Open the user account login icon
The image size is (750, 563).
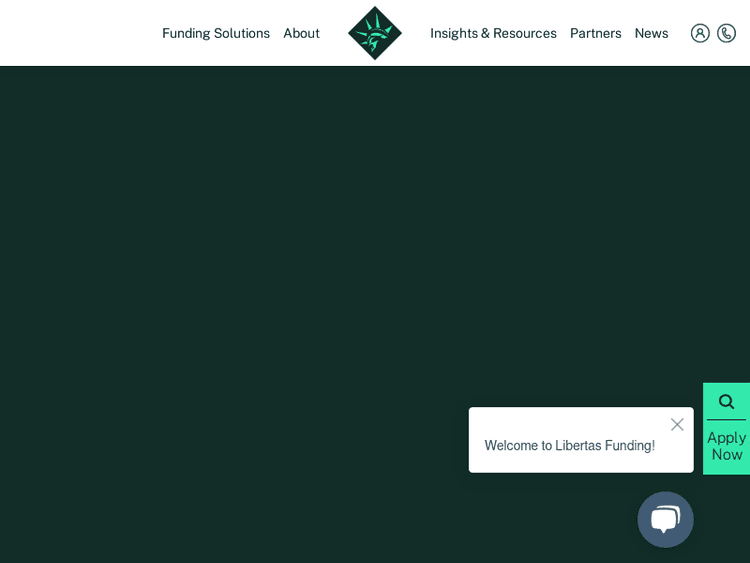pyautogui.click(x=700, y=33)
